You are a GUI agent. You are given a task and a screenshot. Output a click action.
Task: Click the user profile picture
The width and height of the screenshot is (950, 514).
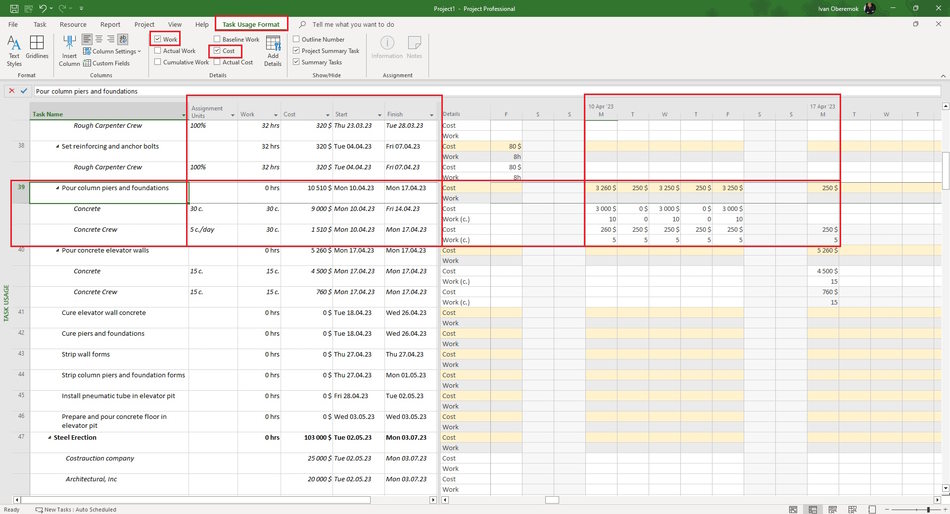[869, 8]
